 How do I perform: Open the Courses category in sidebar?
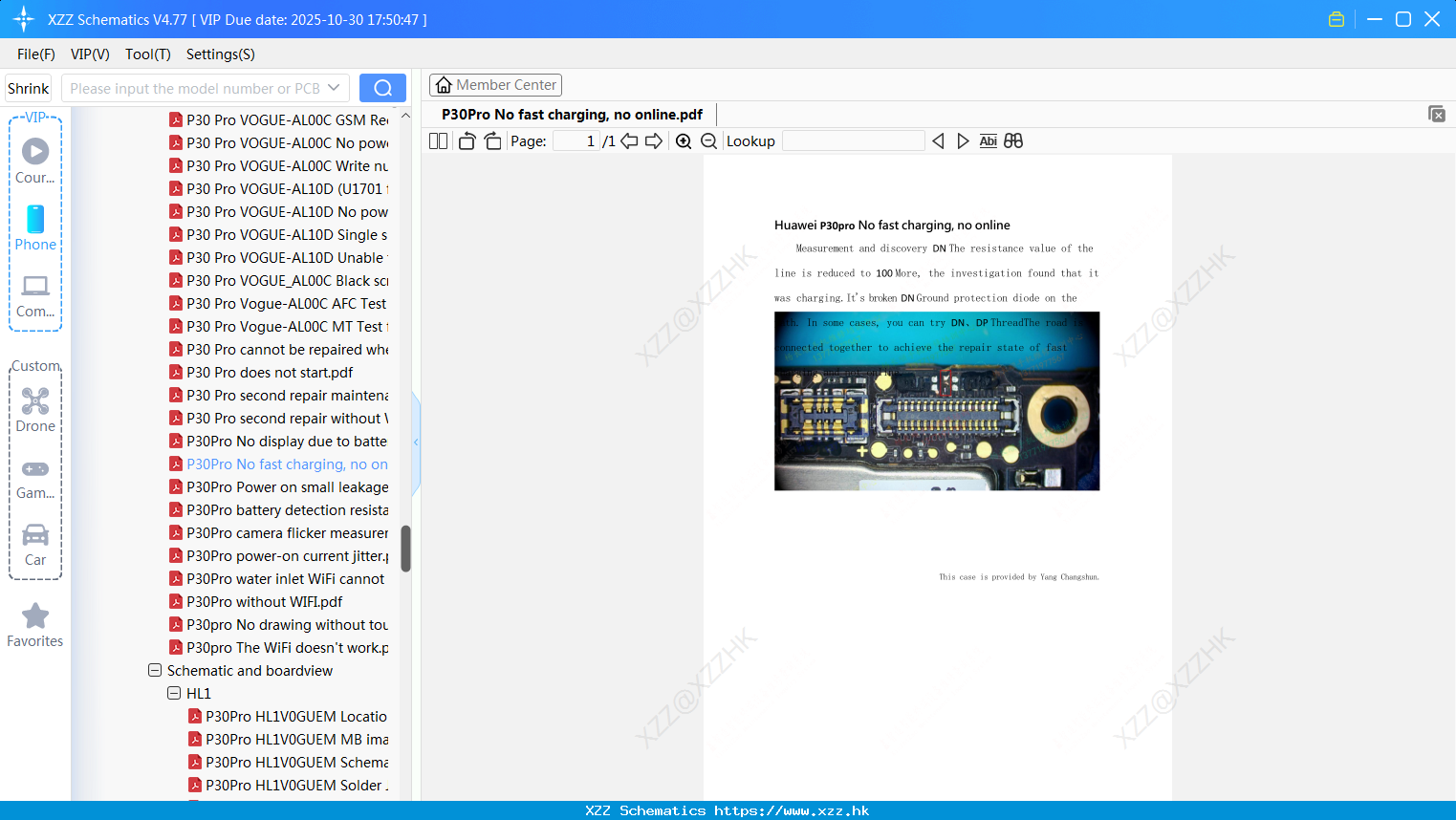click(x=35, y=162)
